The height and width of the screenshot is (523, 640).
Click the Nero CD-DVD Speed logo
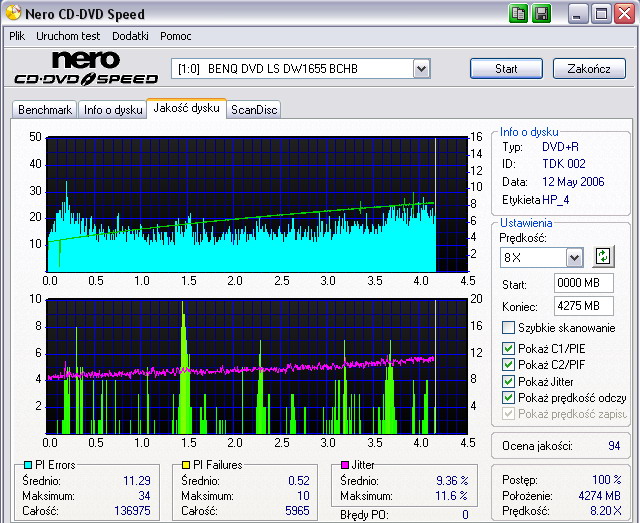click(x=86, y=68)
